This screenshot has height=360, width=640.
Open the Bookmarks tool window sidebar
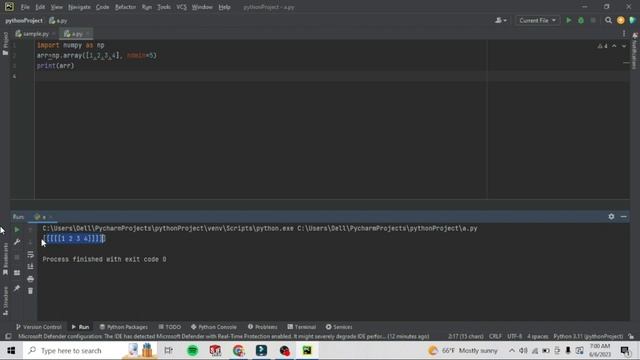point(5,259)
